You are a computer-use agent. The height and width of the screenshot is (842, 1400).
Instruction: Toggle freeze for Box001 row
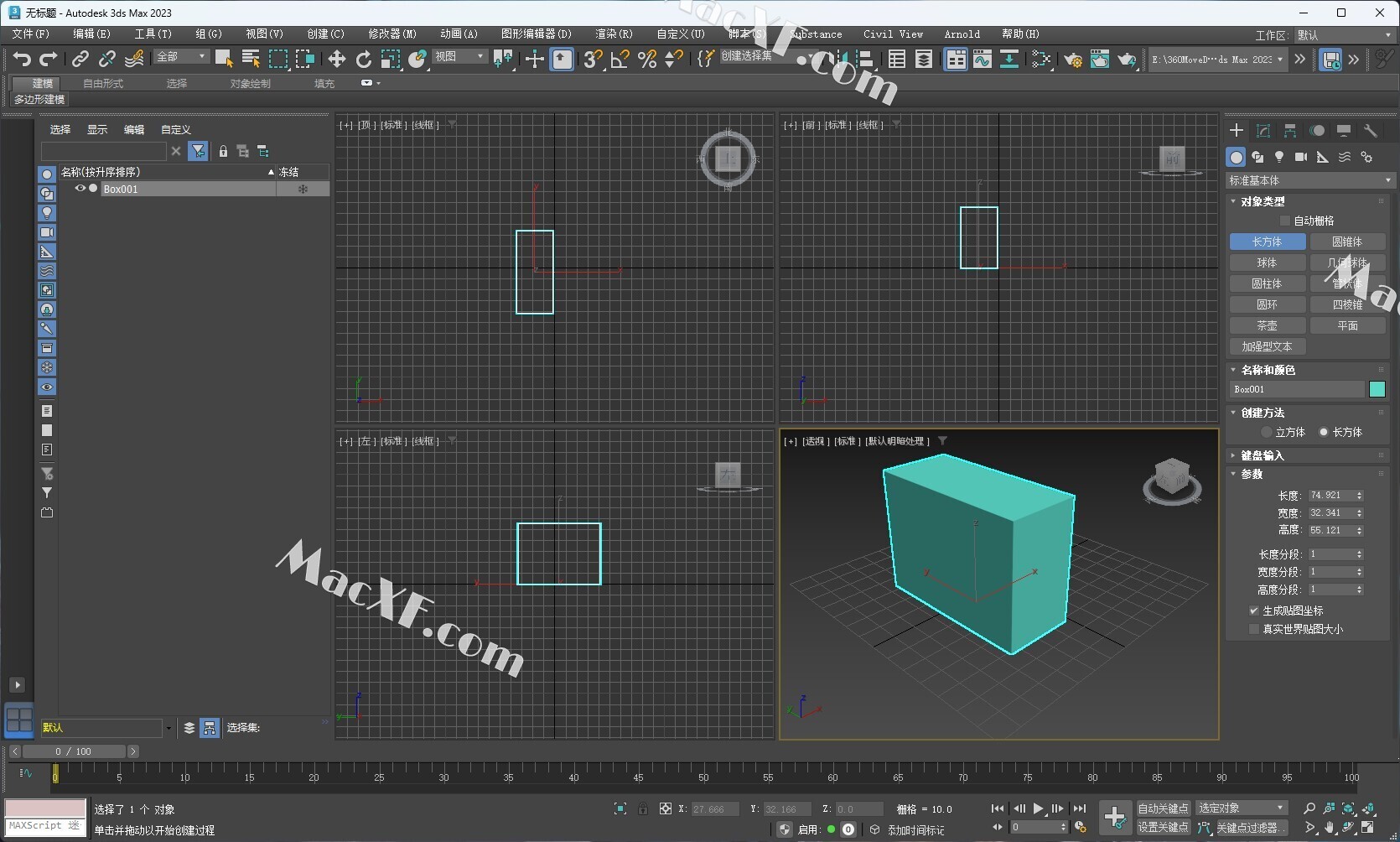[x=303, y=189]
